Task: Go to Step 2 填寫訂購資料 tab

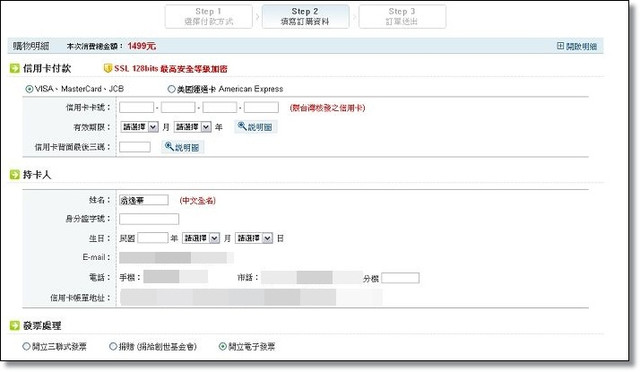Action: (x=305, y=16)
